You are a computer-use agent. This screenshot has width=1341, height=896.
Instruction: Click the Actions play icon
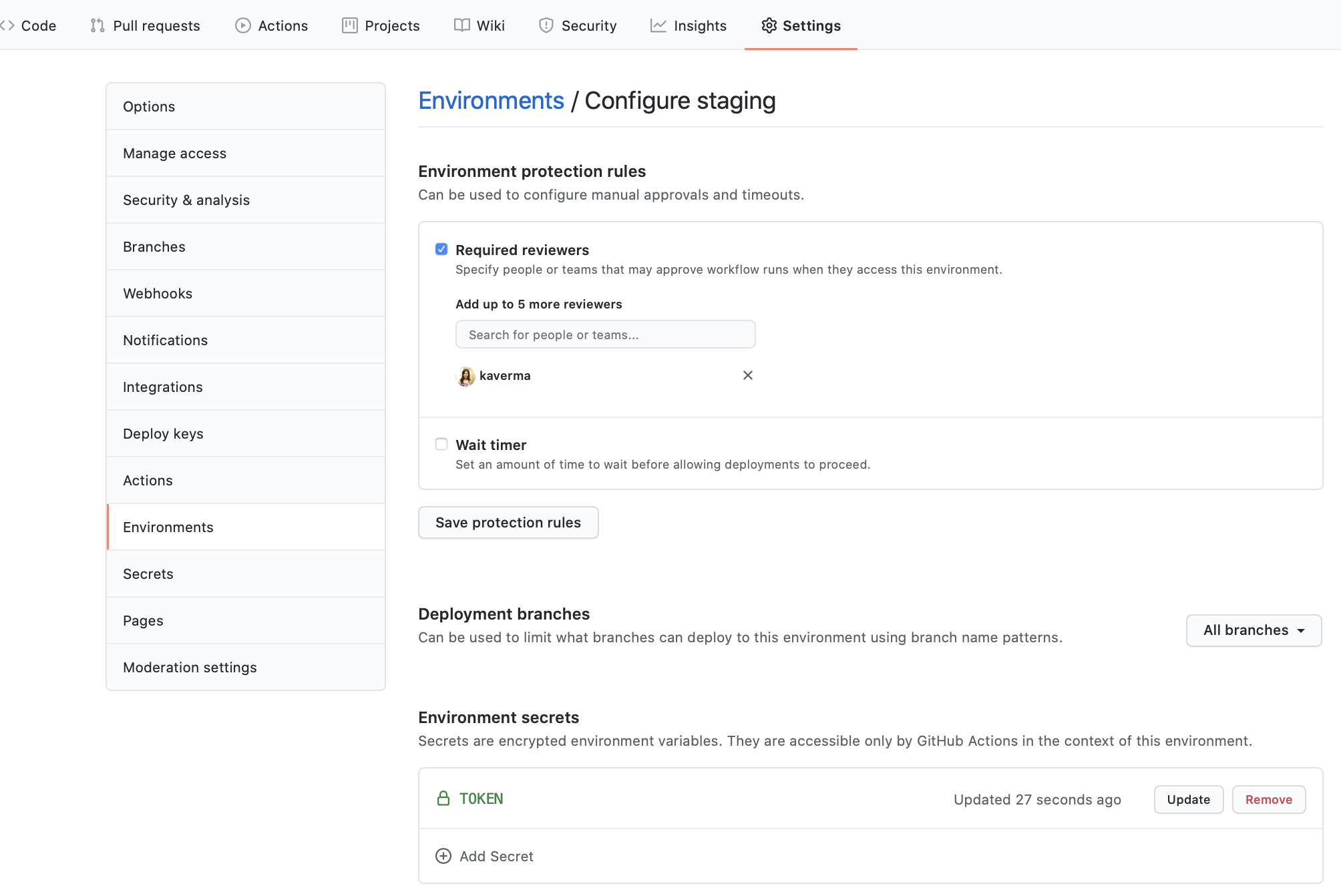click(243, 25)
